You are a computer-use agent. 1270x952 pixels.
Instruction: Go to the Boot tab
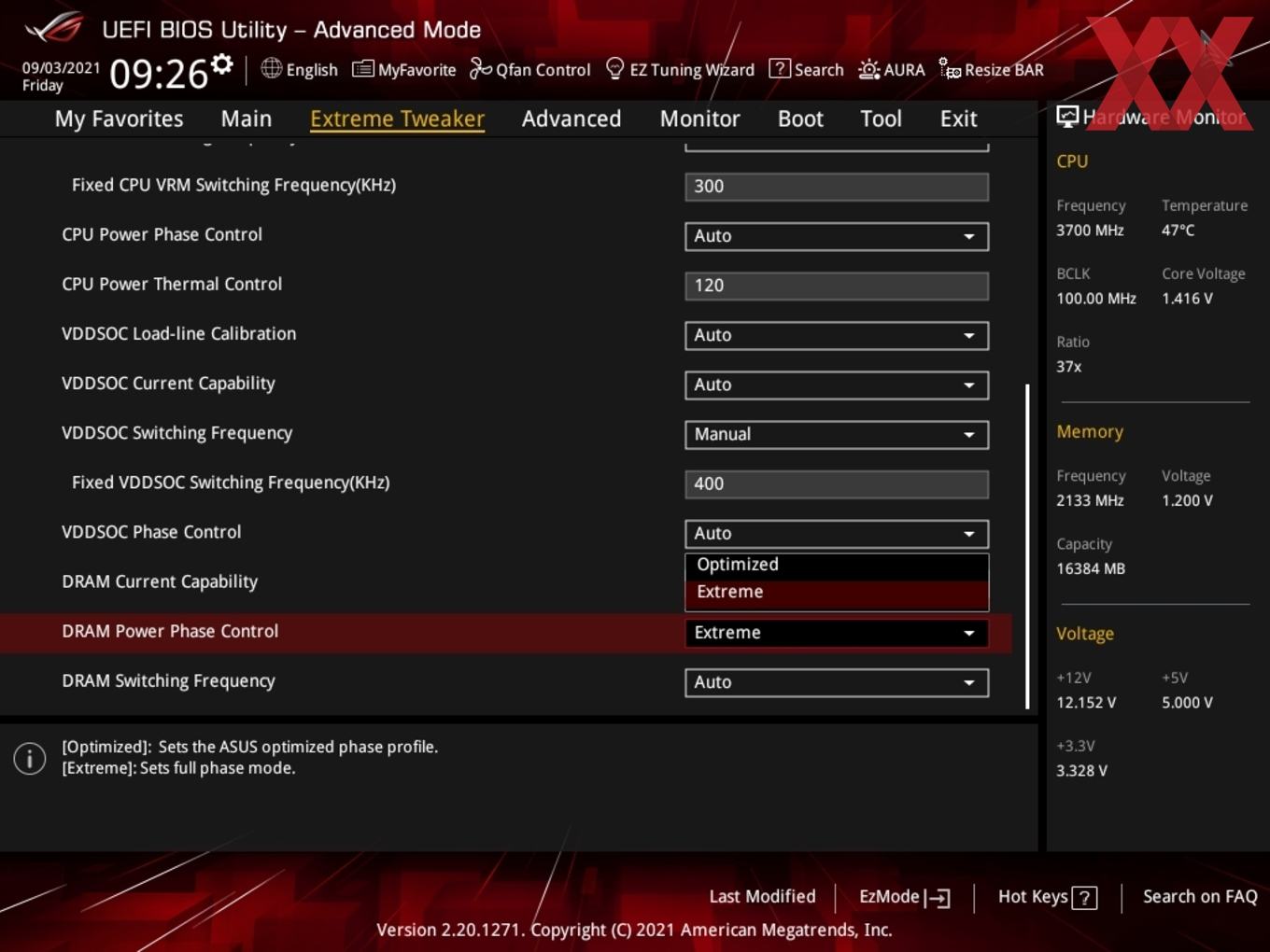[x=800, y=119]
